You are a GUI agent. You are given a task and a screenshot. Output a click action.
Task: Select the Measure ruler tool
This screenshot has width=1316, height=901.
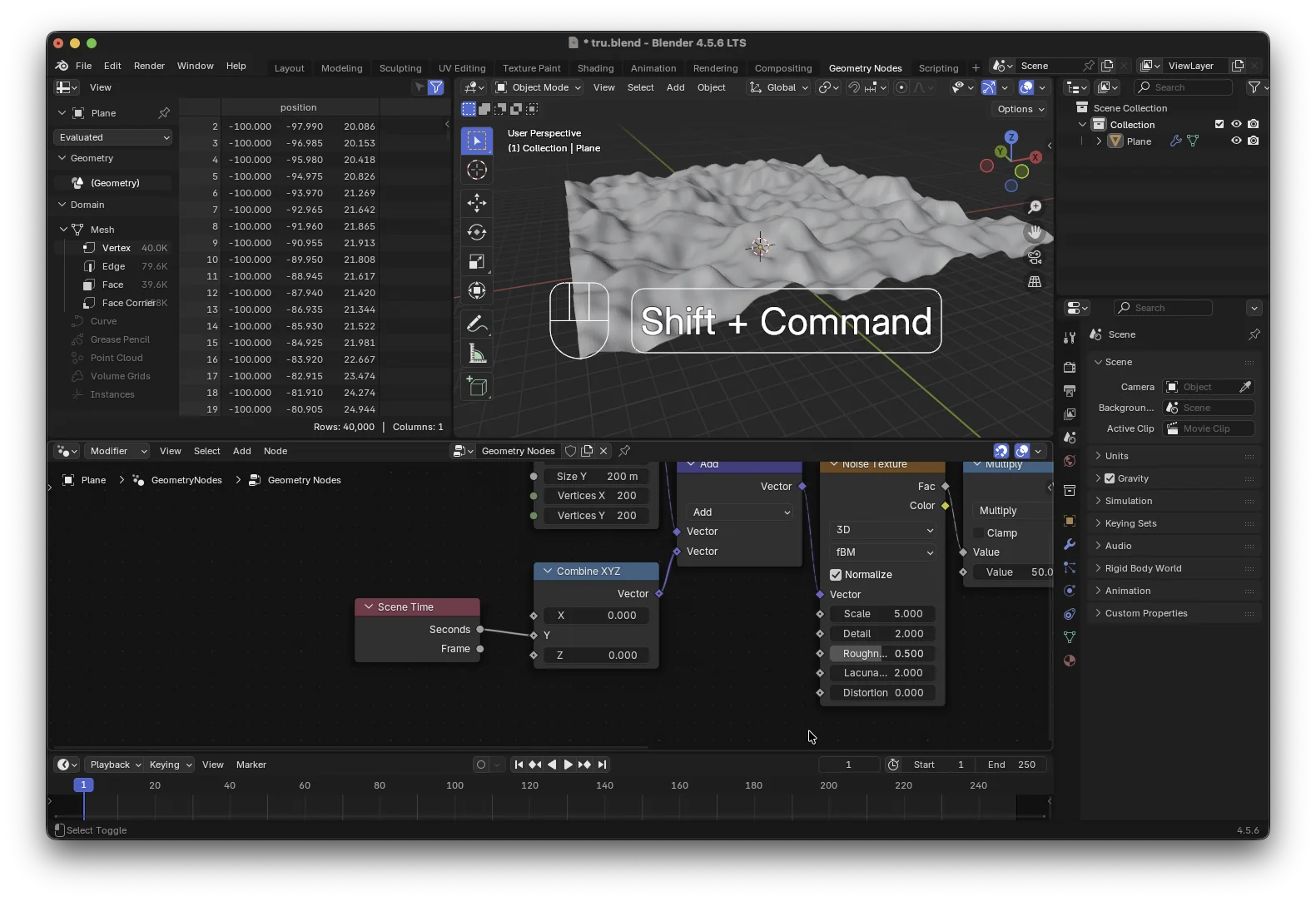[x=477, y=354]
